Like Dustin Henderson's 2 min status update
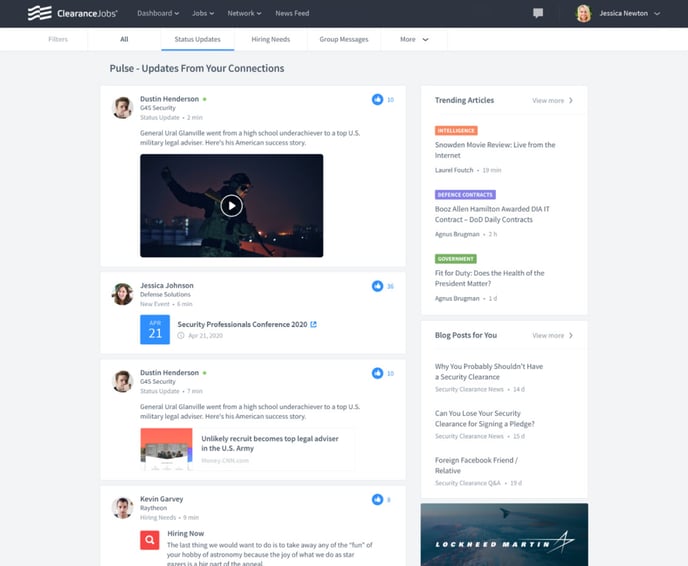 click(377, 100)
